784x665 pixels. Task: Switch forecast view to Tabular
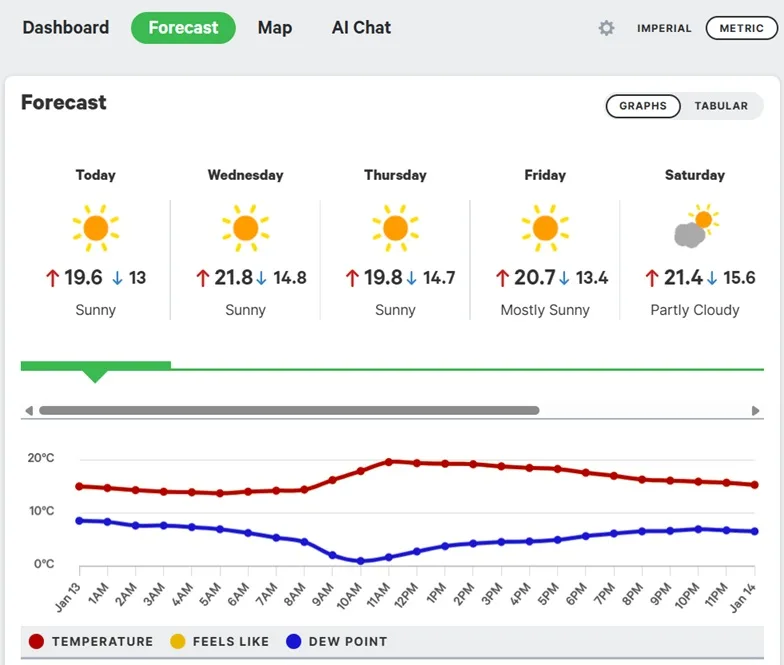[x=721, y=106]
